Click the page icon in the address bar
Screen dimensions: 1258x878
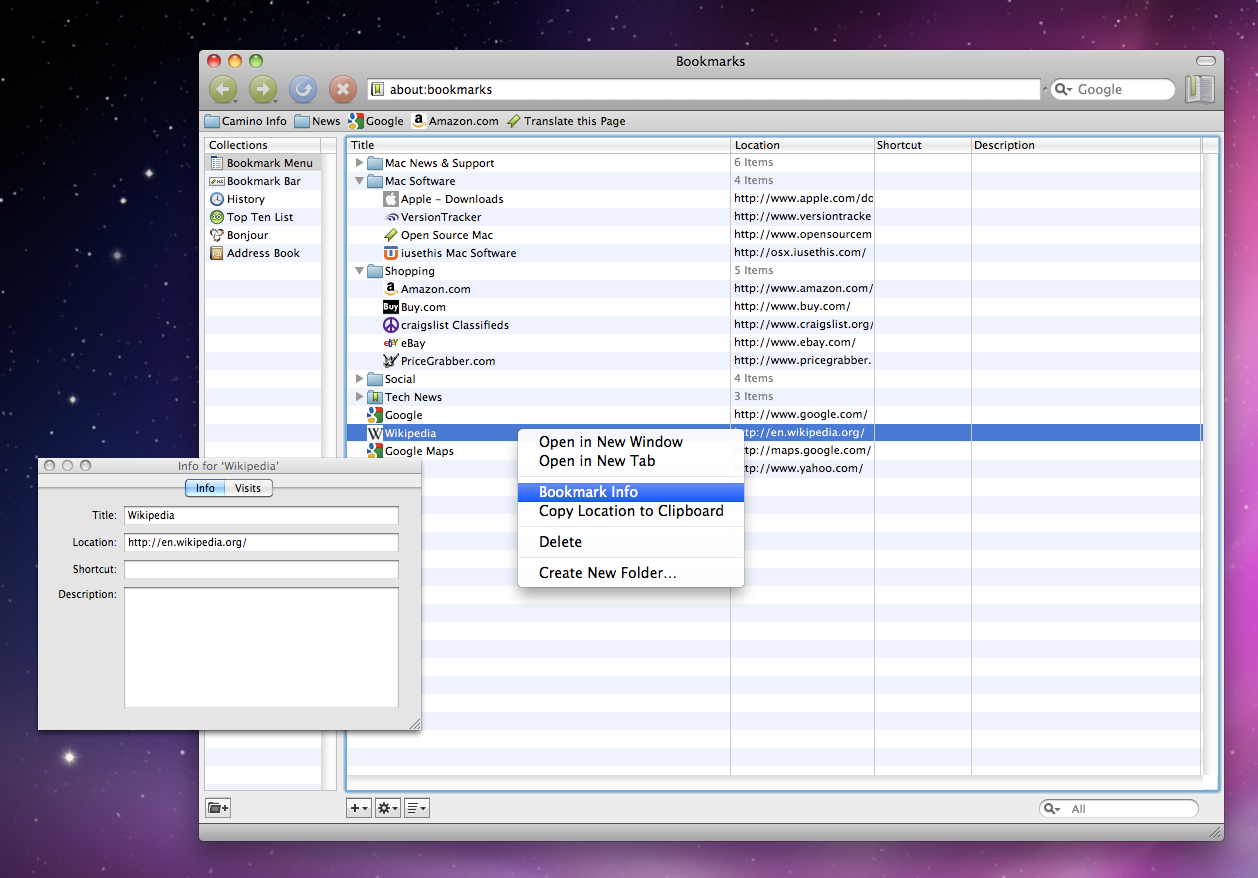click(378, 89)
